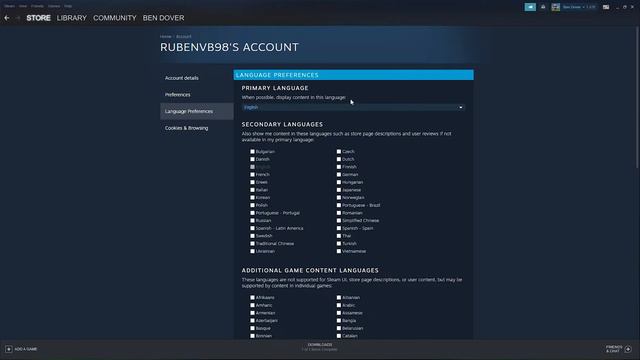Image resolution: width=640 pixels, height=360 pixels.
Task: Open the notifications bell icon
Action: click(543, 7)
